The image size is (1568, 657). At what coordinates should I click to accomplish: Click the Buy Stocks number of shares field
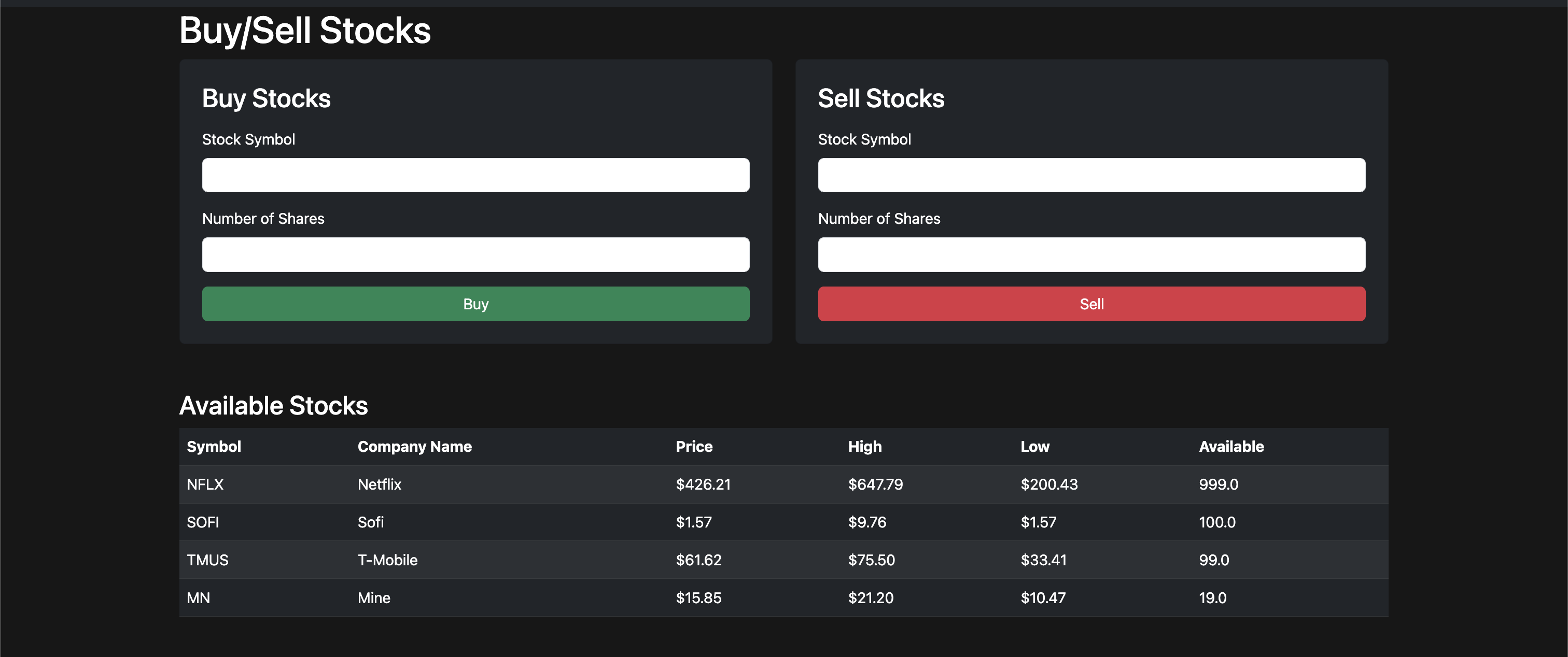coord(475,254)
